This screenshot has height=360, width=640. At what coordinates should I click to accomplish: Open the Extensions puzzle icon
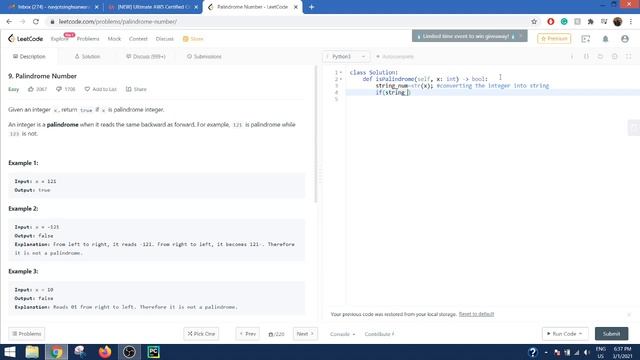pos(590,22)
